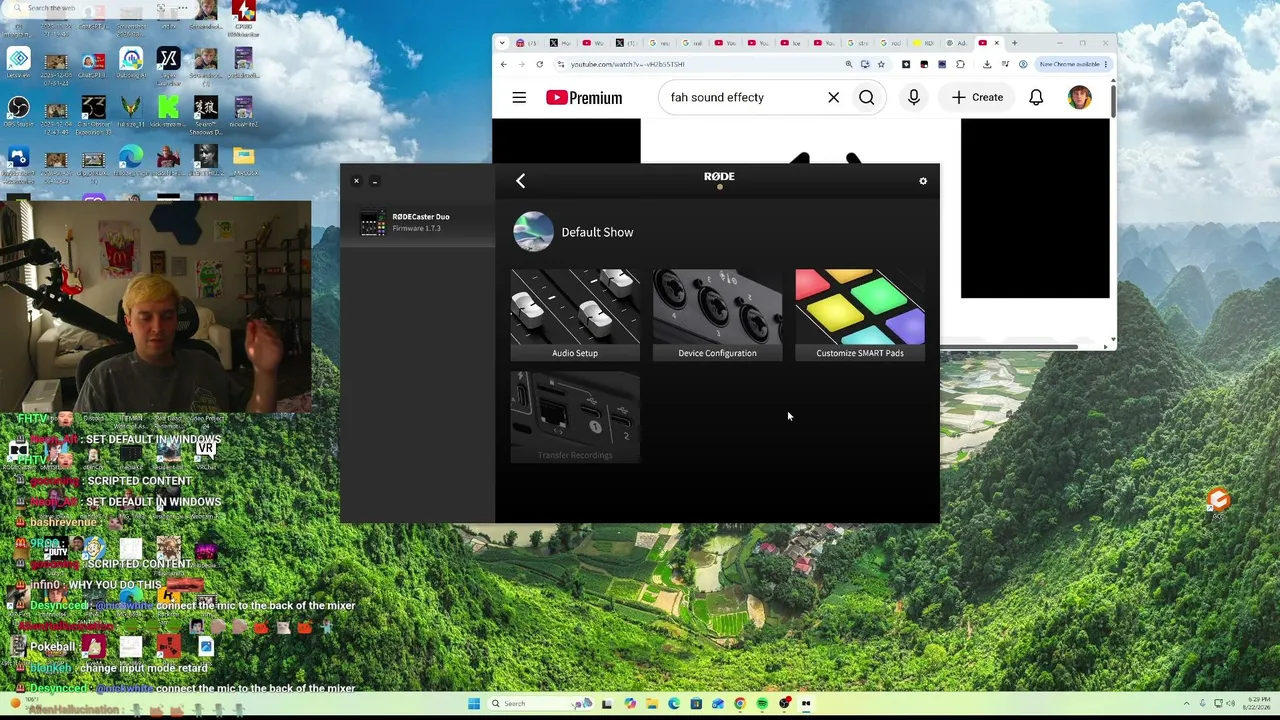Open Customize SMART Pads tile
The image size is (1280, 720).
click(x=860, y=315)
